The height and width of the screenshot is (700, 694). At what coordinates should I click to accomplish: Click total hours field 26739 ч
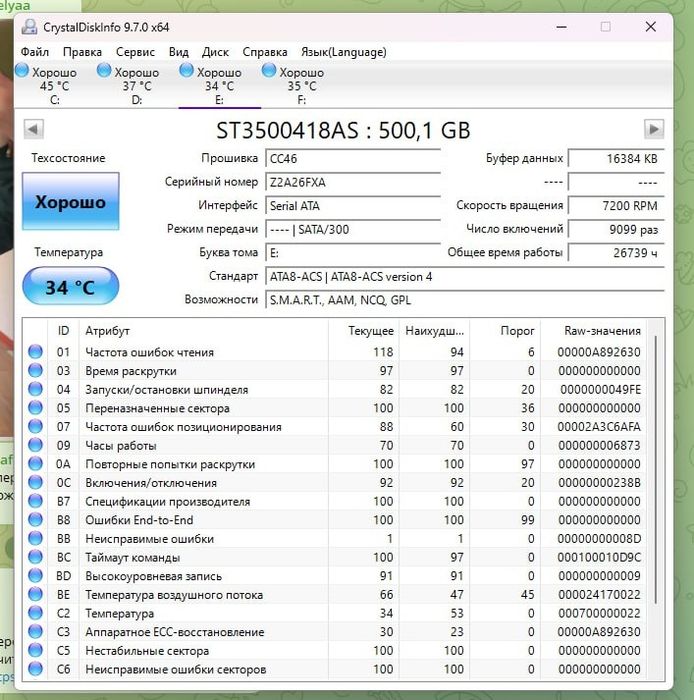(616, 253)
